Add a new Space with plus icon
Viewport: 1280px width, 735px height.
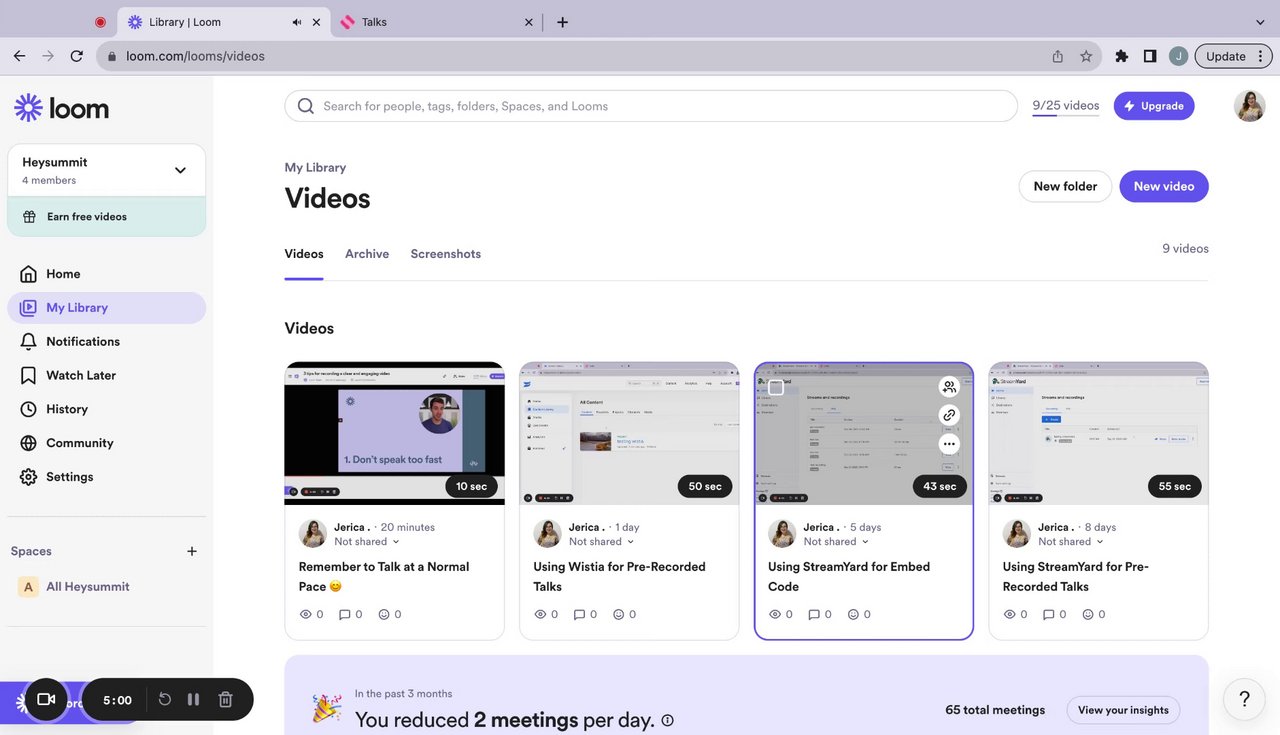coord(192,551)
